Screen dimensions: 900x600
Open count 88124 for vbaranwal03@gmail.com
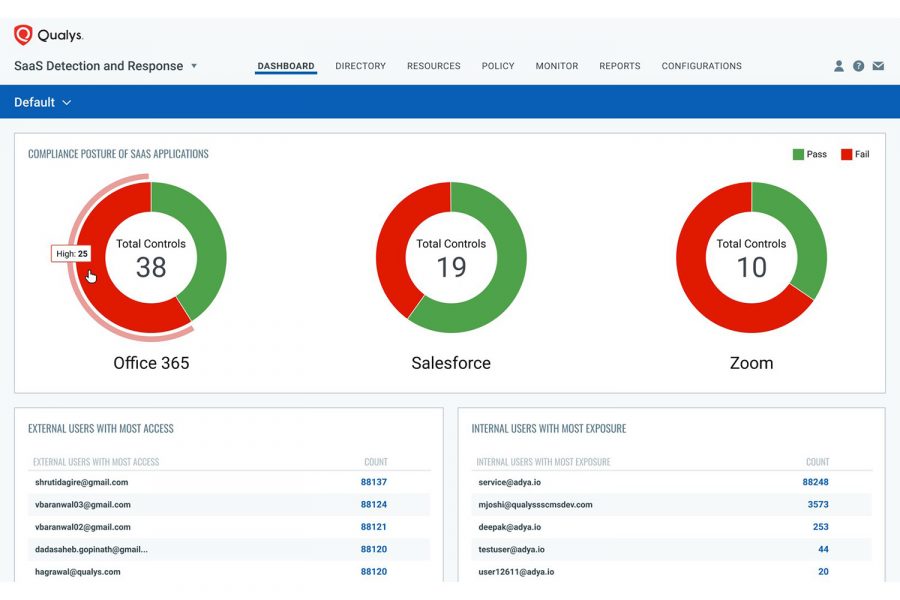374,505
